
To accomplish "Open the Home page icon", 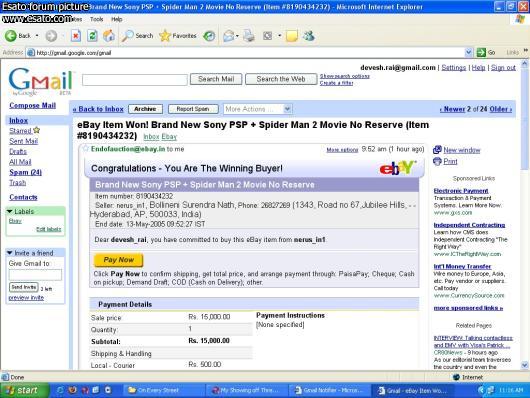I will point(109,36).
